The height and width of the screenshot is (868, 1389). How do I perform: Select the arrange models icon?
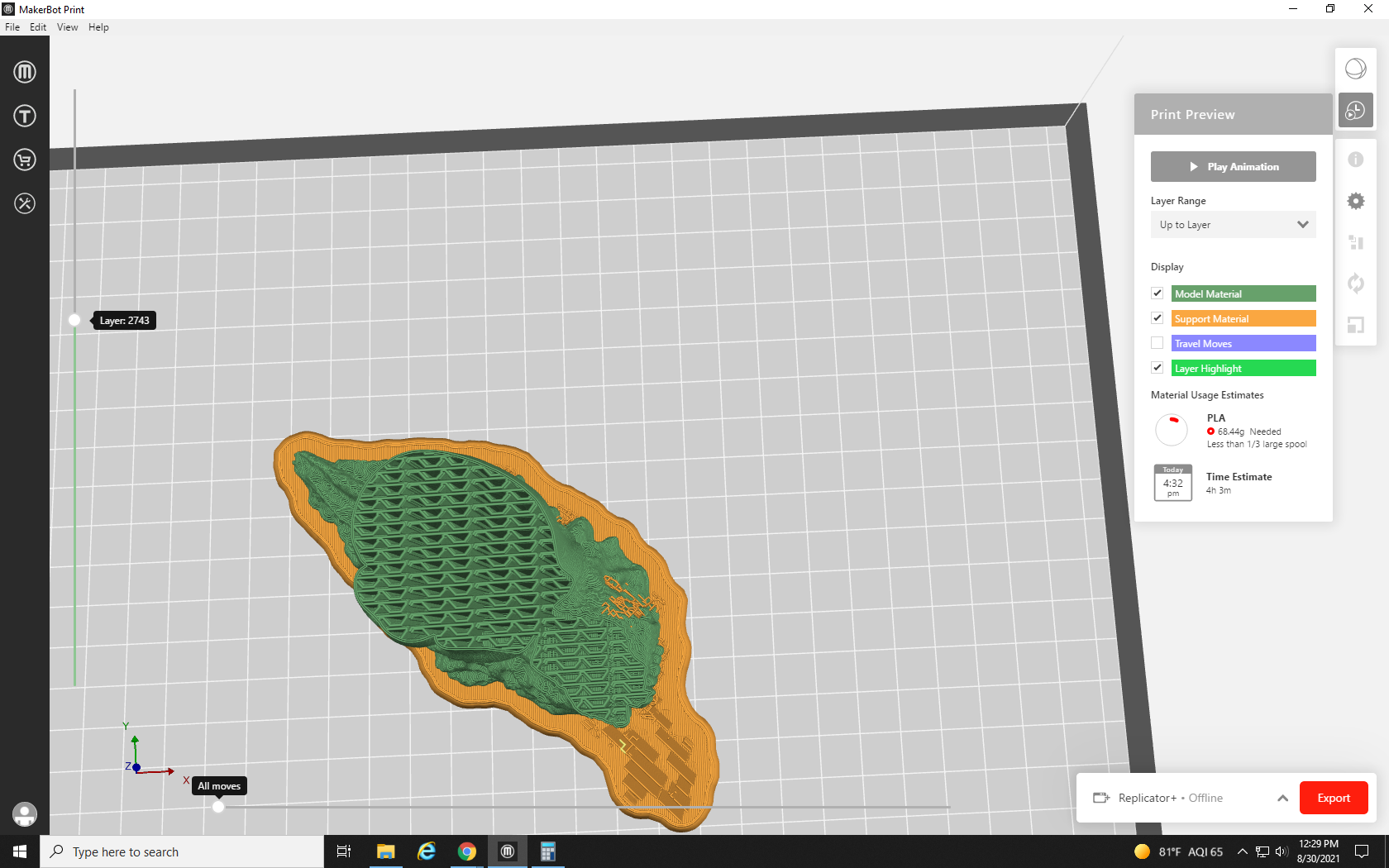[x=1356, y=242]
